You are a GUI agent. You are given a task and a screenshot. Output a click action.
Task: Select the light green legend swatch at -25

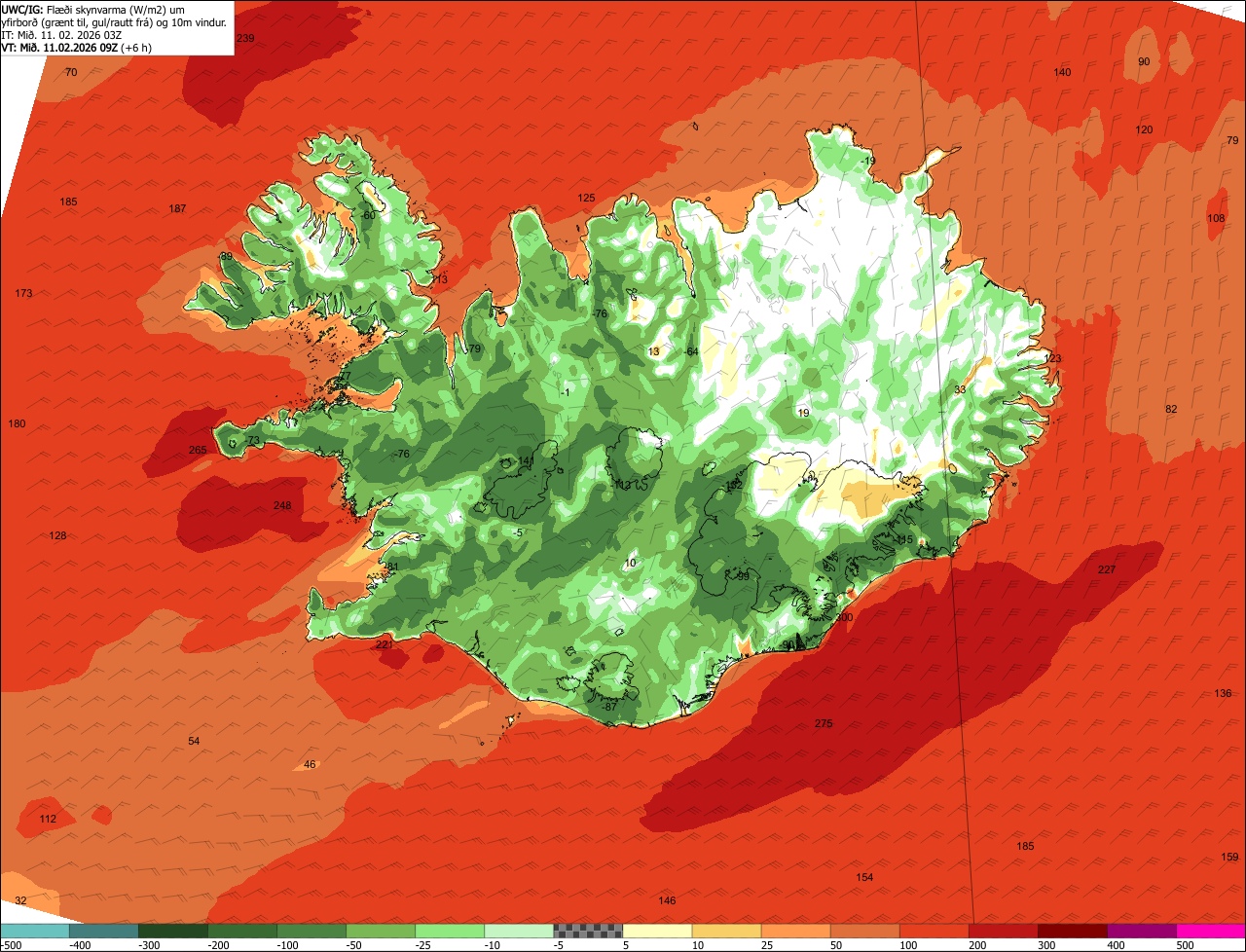(x=450, y=931)
